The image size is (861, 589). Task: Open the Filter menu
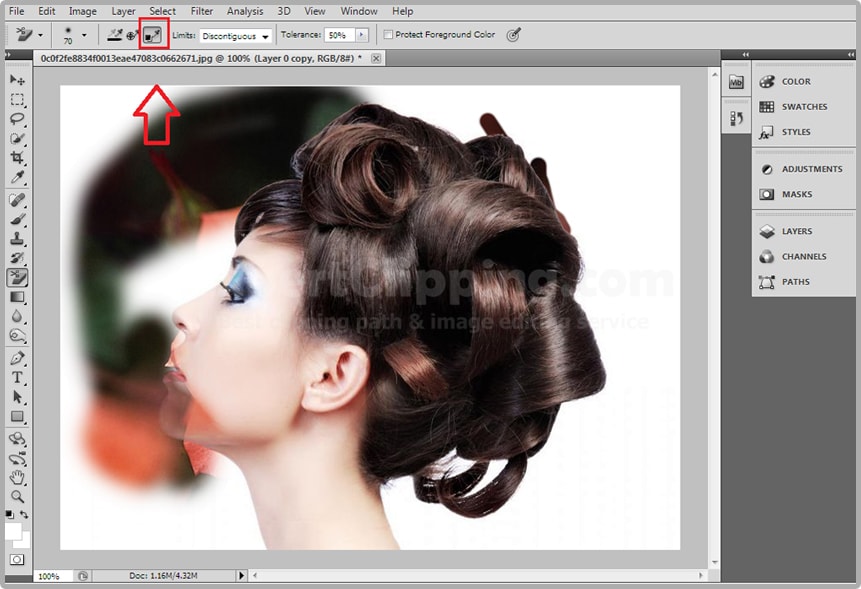(x=201, y=11)
